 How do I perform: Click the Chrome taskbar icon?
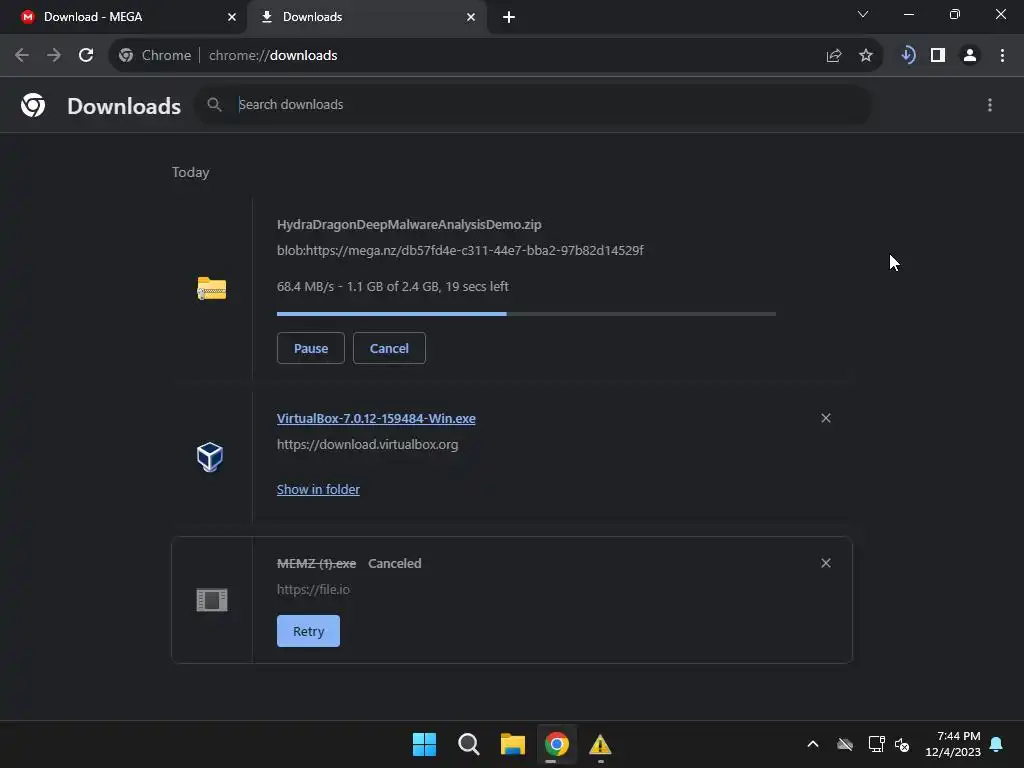click(x=557, y=744)
